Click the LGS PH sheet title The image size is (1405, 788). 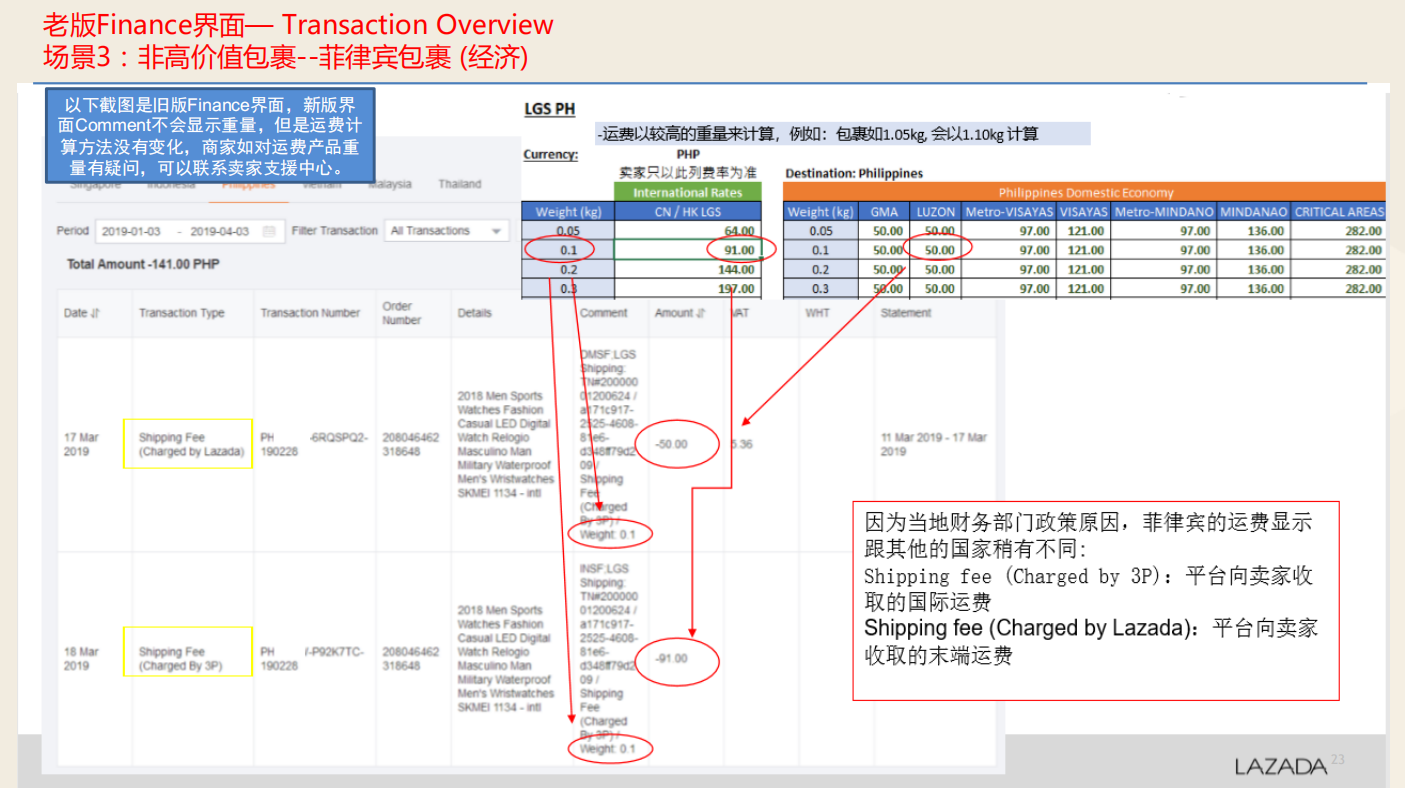click(x=549, y=110)
